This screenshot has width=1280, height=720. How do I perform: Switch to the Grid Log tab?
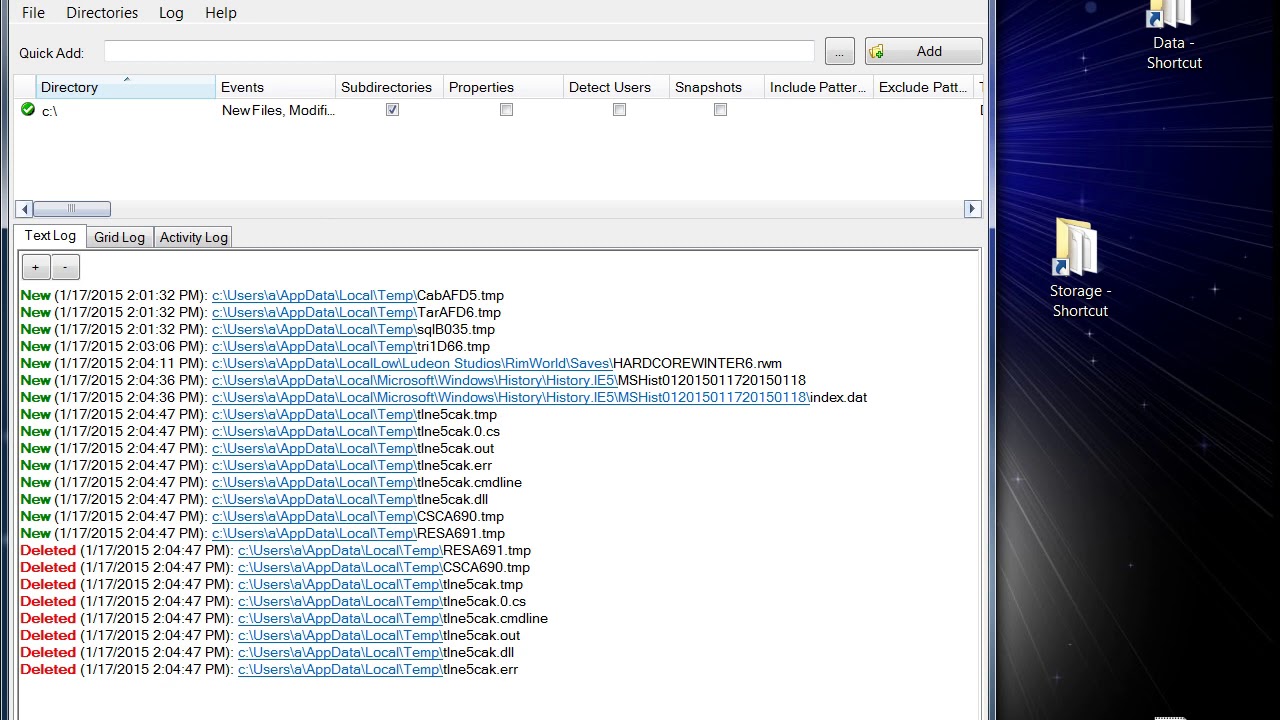119,237
